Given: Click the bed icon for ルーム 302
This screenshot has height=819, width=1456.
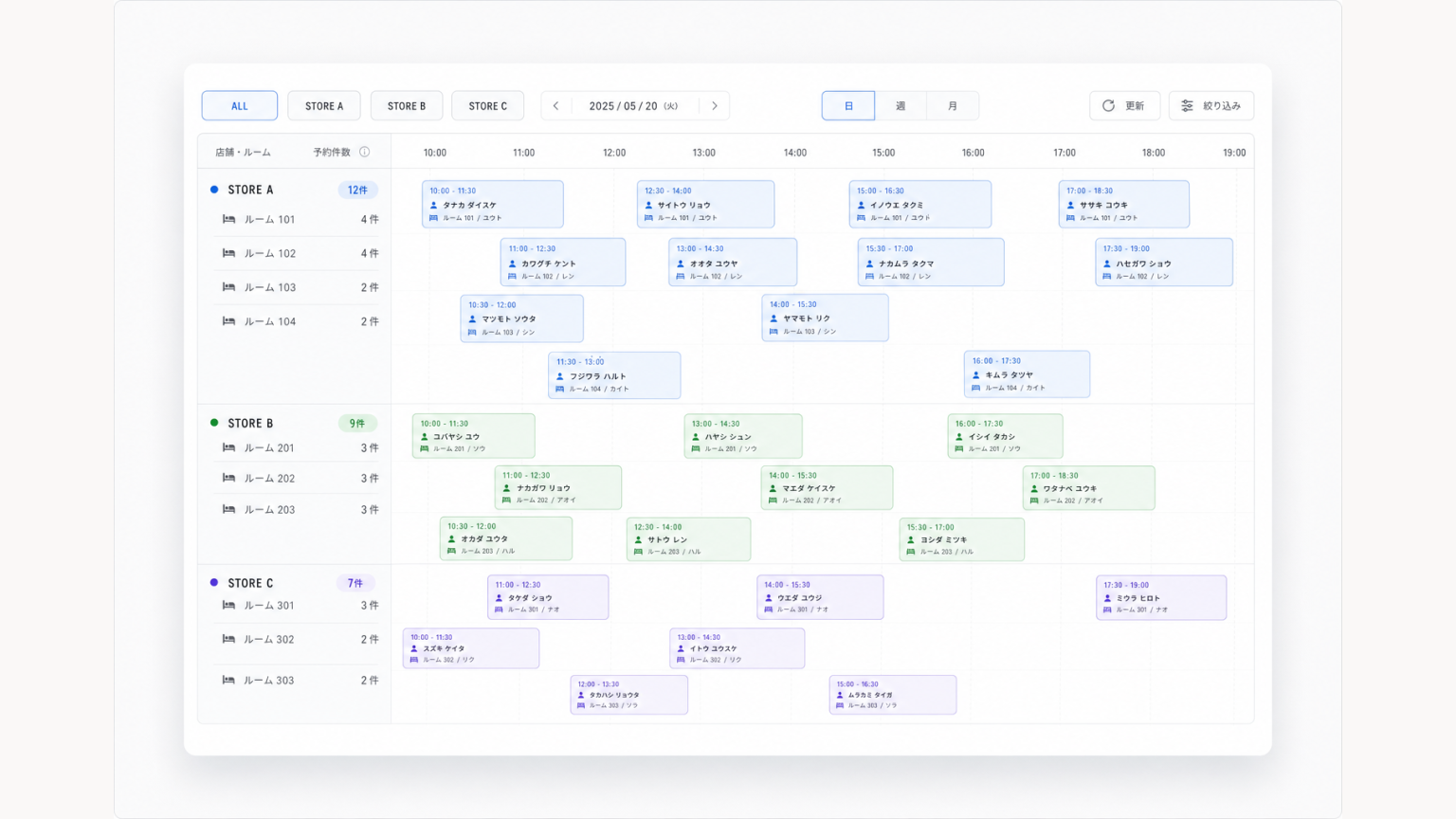Looking at the screenshot, I should (228, 639).
